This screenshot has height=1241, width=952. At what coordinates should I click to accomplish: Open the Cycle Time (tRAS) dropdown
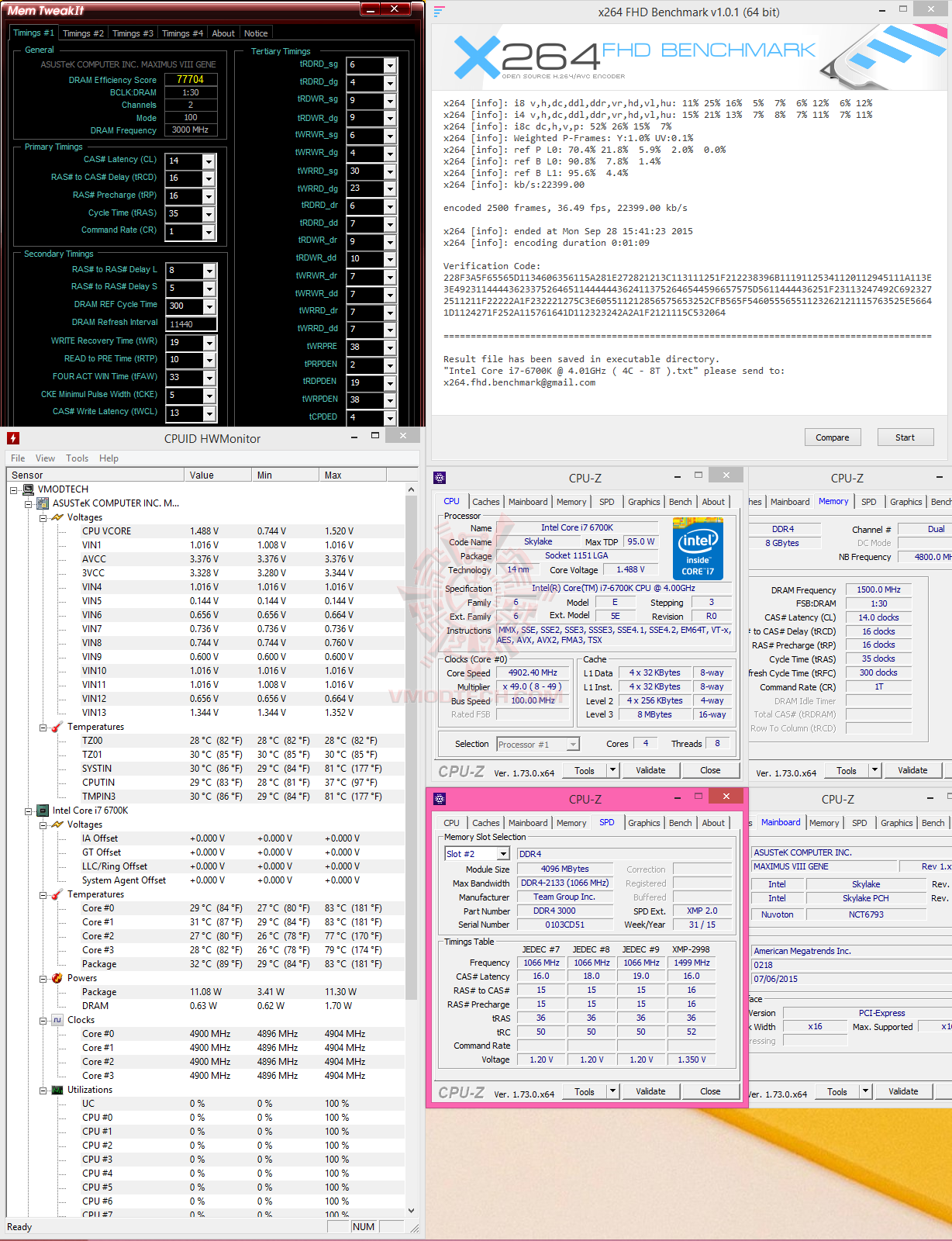pyautogui.click(x=209, y=214)
